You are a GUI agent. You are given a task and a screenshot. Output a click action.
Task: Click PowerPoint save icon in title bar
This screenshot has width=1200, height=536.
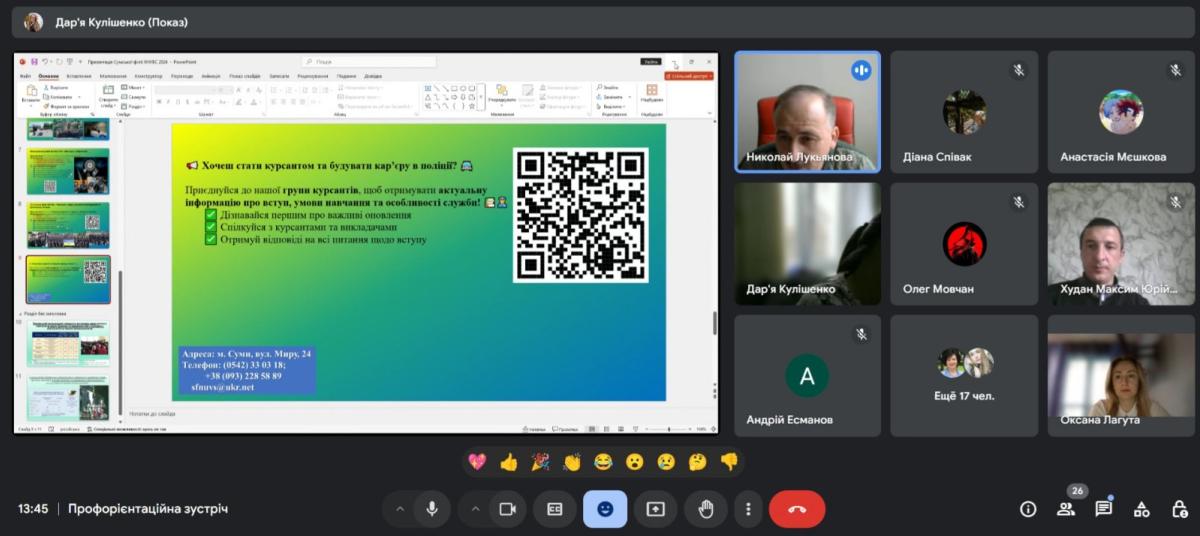(33, 61)
